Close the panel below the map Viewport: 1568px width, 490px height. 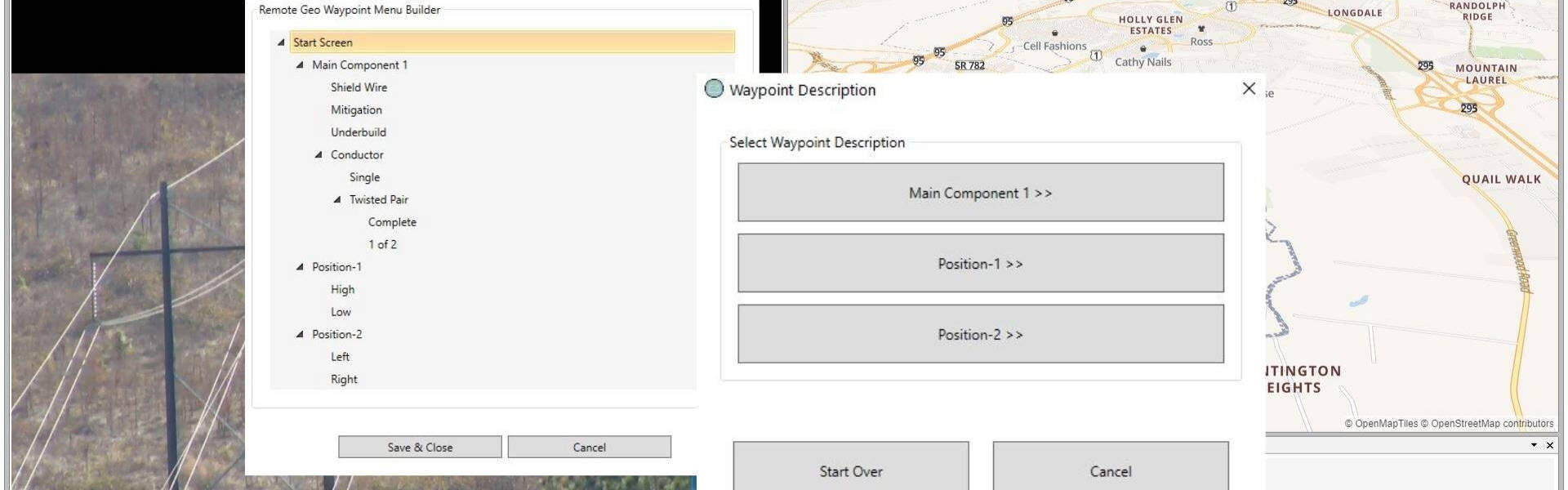click(1549, 445)
